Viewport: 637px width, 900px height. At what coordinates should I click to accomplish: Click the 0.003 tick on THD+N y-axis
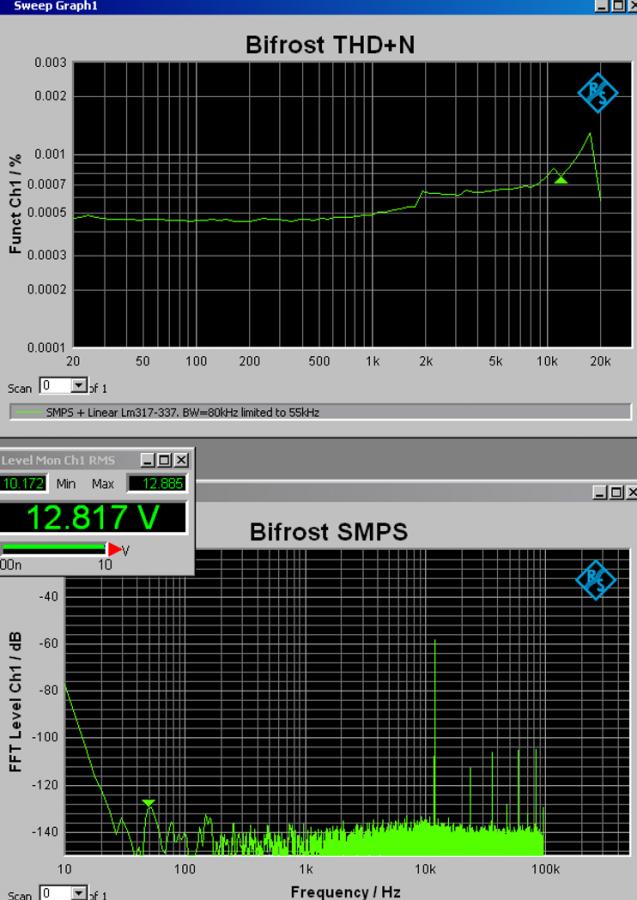click(51, 62)
